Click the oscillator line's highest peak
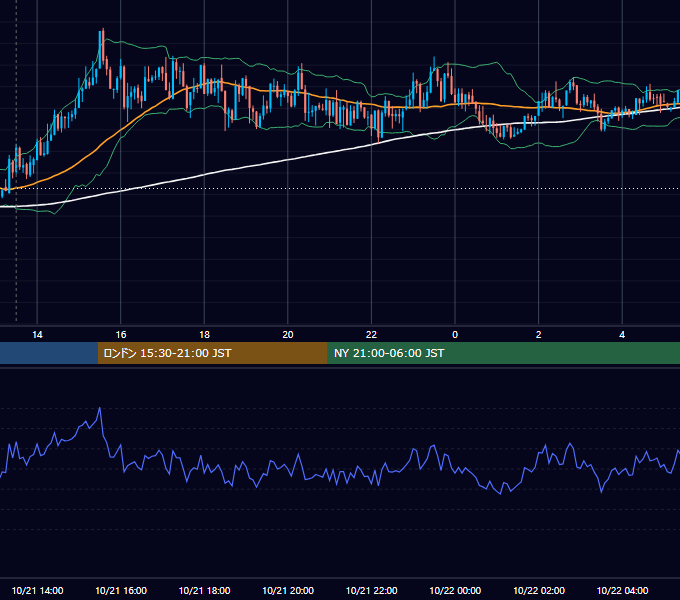The width and height of the screenshot is (680, 600). pos(100,408)
